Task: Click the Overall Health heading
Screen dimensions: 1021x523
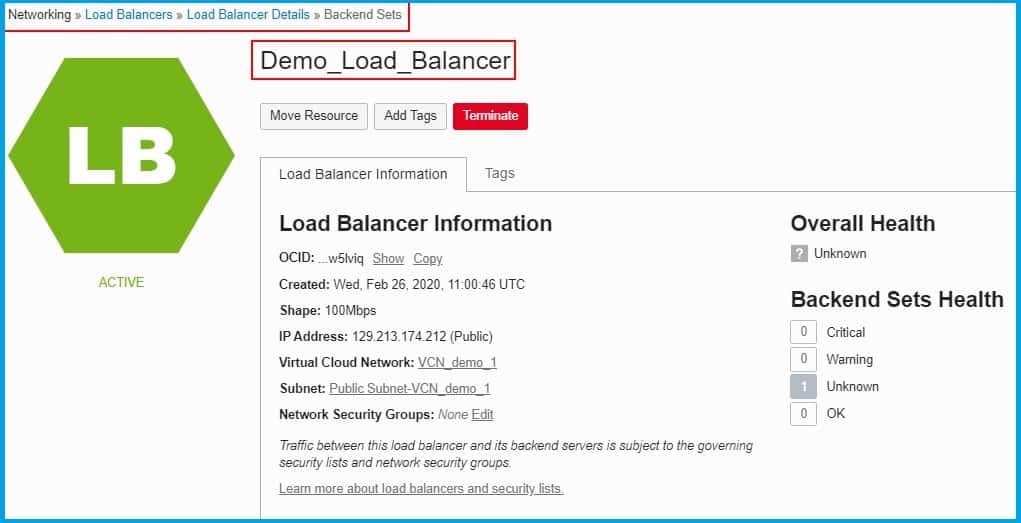Action: coord(863,223)
